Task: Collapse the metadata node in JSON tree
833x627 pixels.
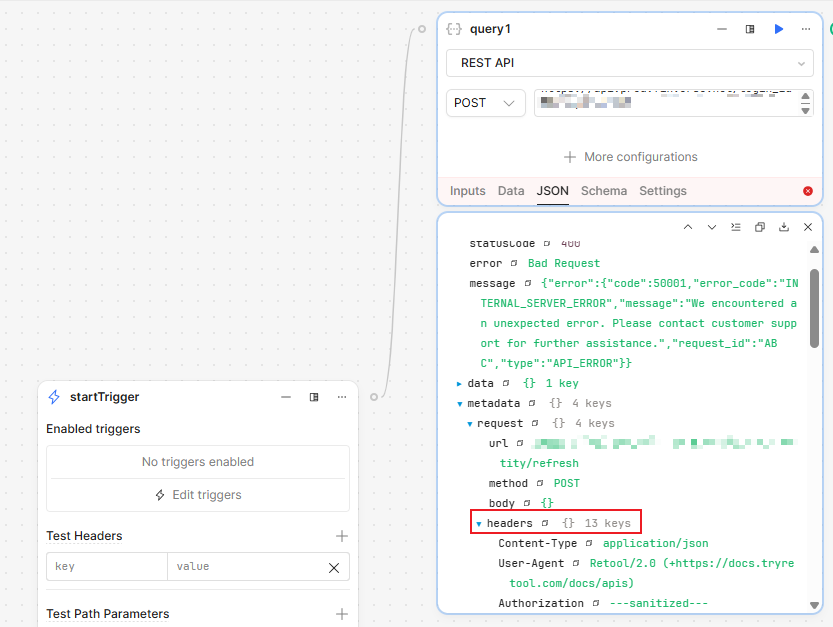Action: pyautogui.click(x=459, y=403)
